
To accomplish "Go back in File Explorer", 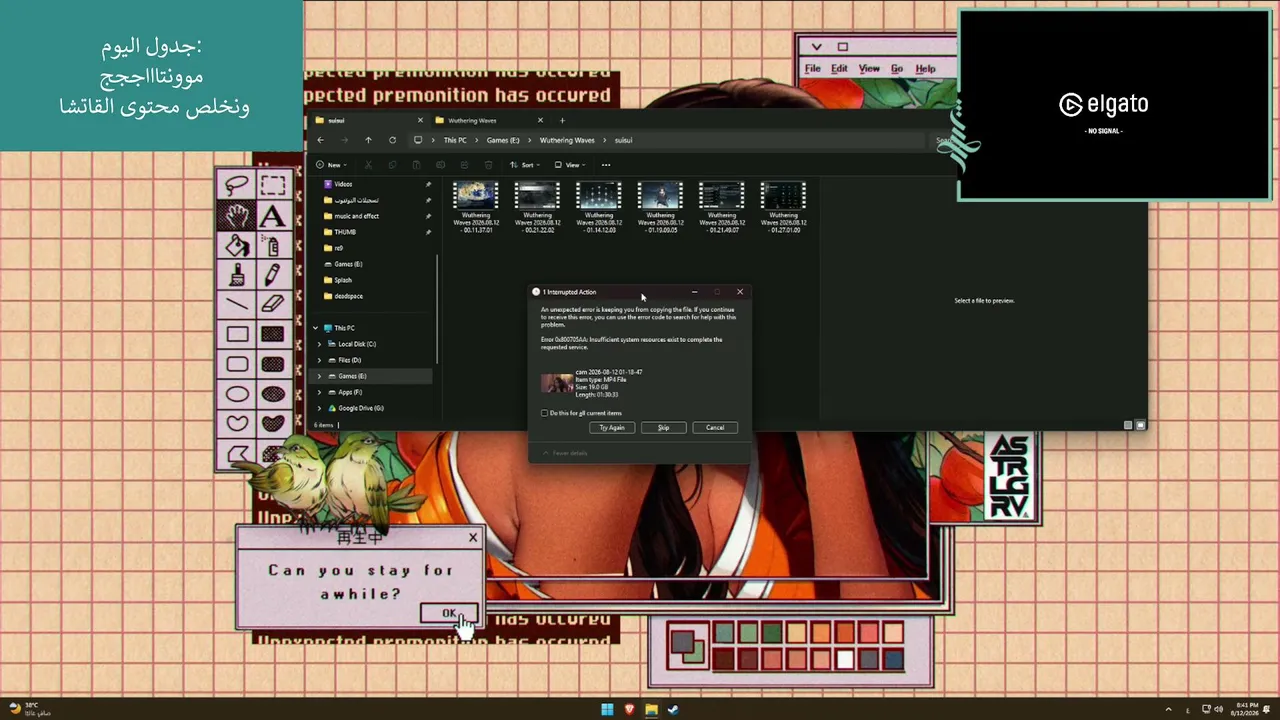I will tap(320, 140).
